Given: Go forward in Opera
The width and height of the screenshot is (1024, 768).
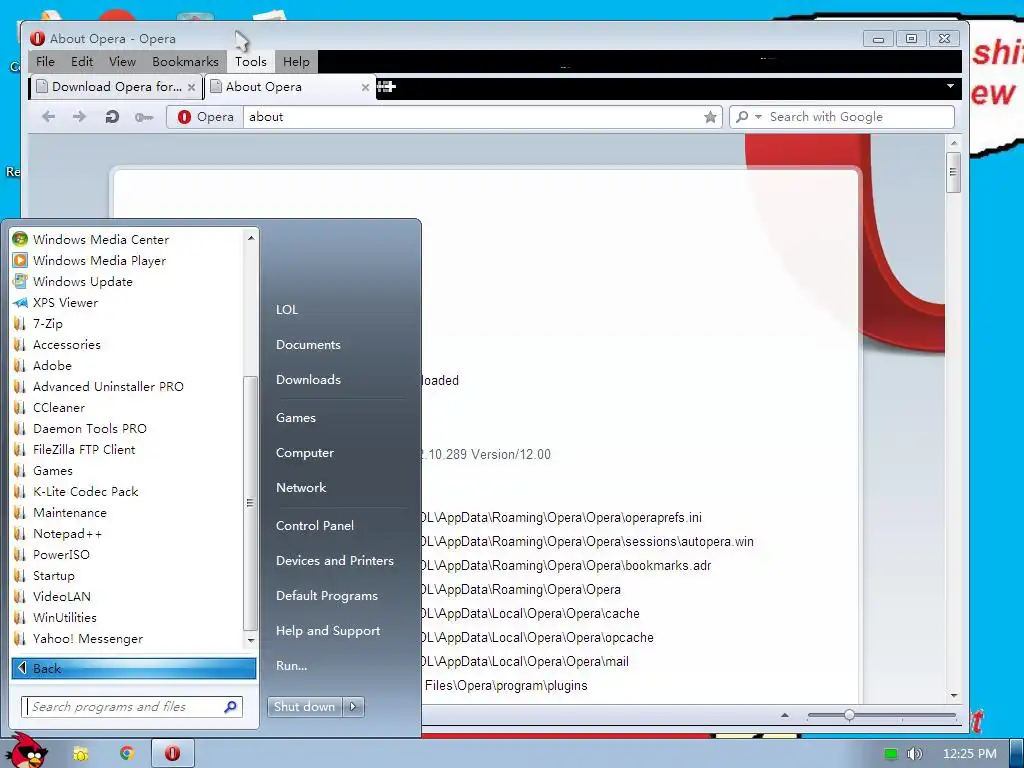Looking at the screenshot, I should 79,117.
